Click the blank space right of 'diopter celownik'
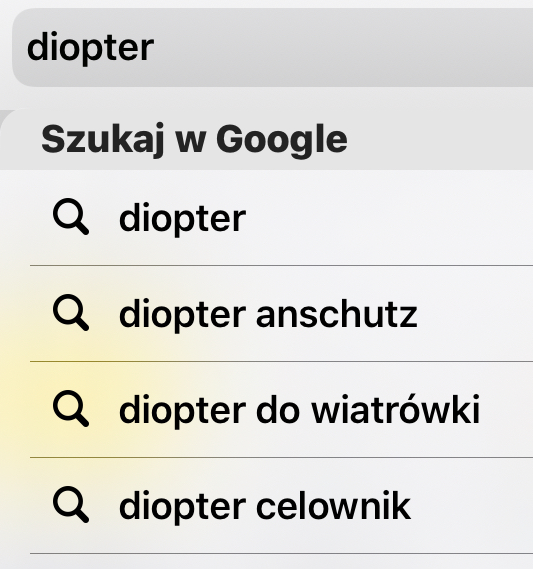This screenshot has height=569, width=533. tap(472, 505)
